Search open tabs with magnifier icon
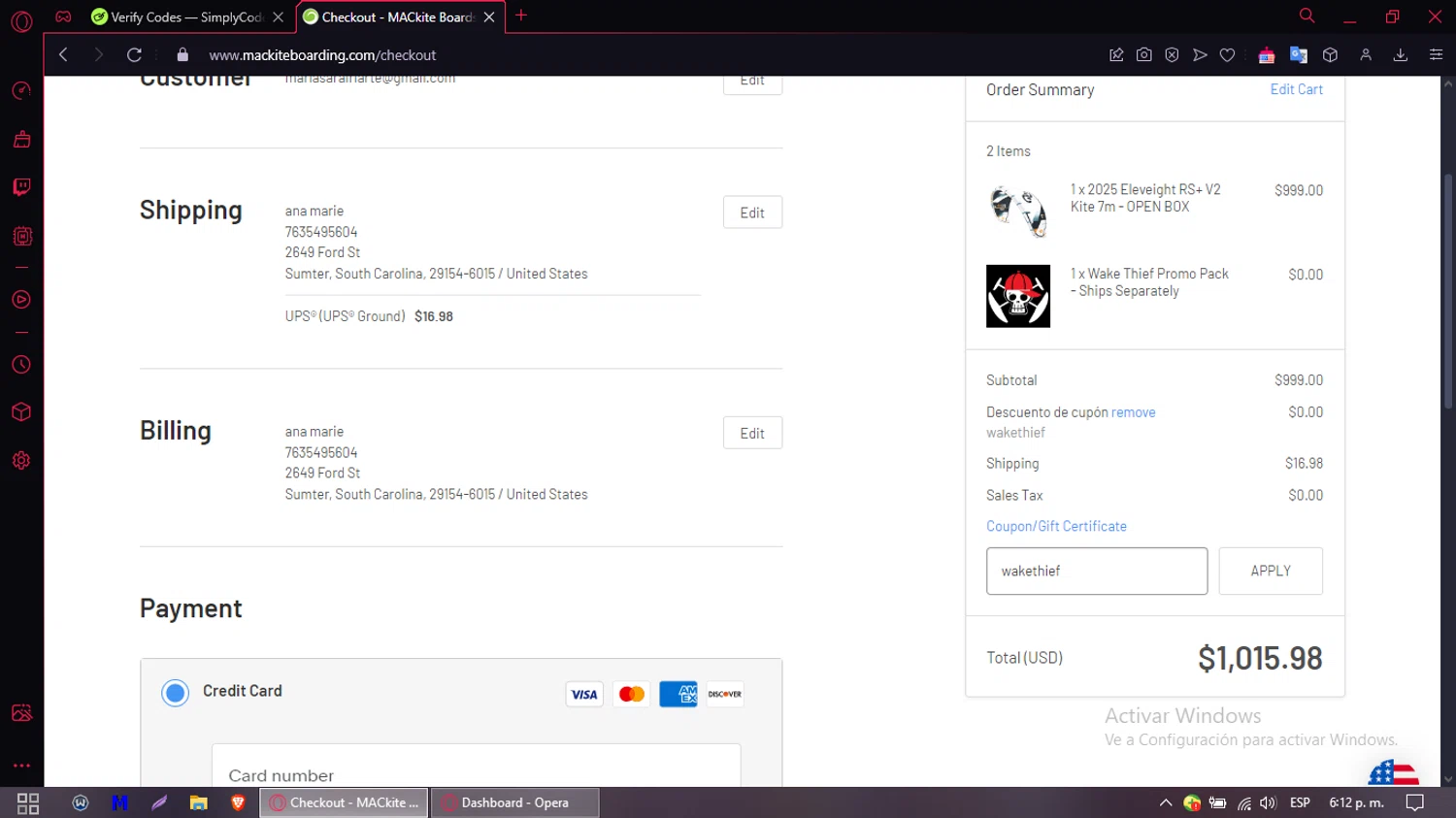 (1307, 16)
